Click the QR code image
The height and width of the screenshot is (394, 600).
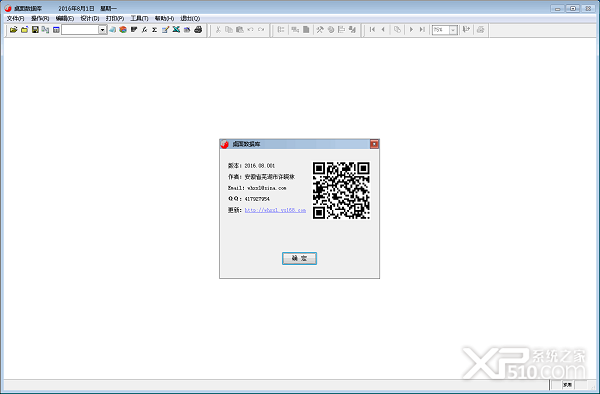pyautogui.click(x=341, y=190)
